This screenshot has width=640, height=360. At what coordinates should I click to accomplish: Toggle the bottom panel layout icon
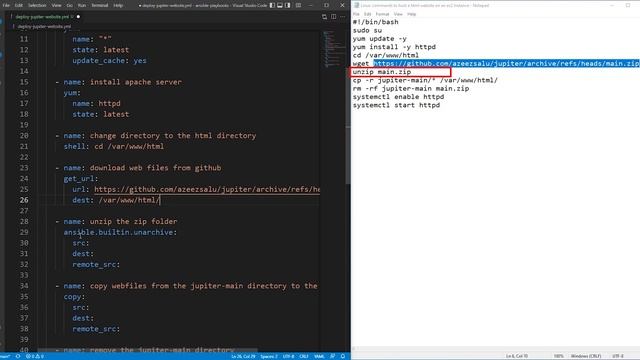pyautogui.click(x=280, y=5)
